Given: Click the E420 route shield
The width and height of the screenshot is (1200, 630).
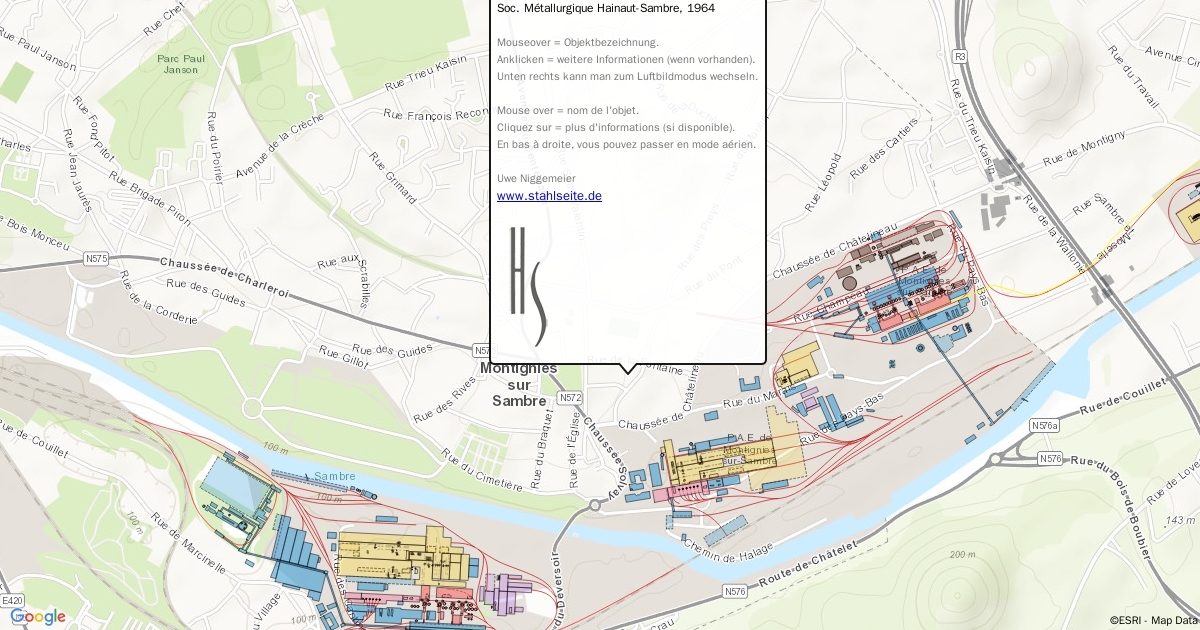Looking at the screenshot, I should pyautogui.click(x=13, y=600).
